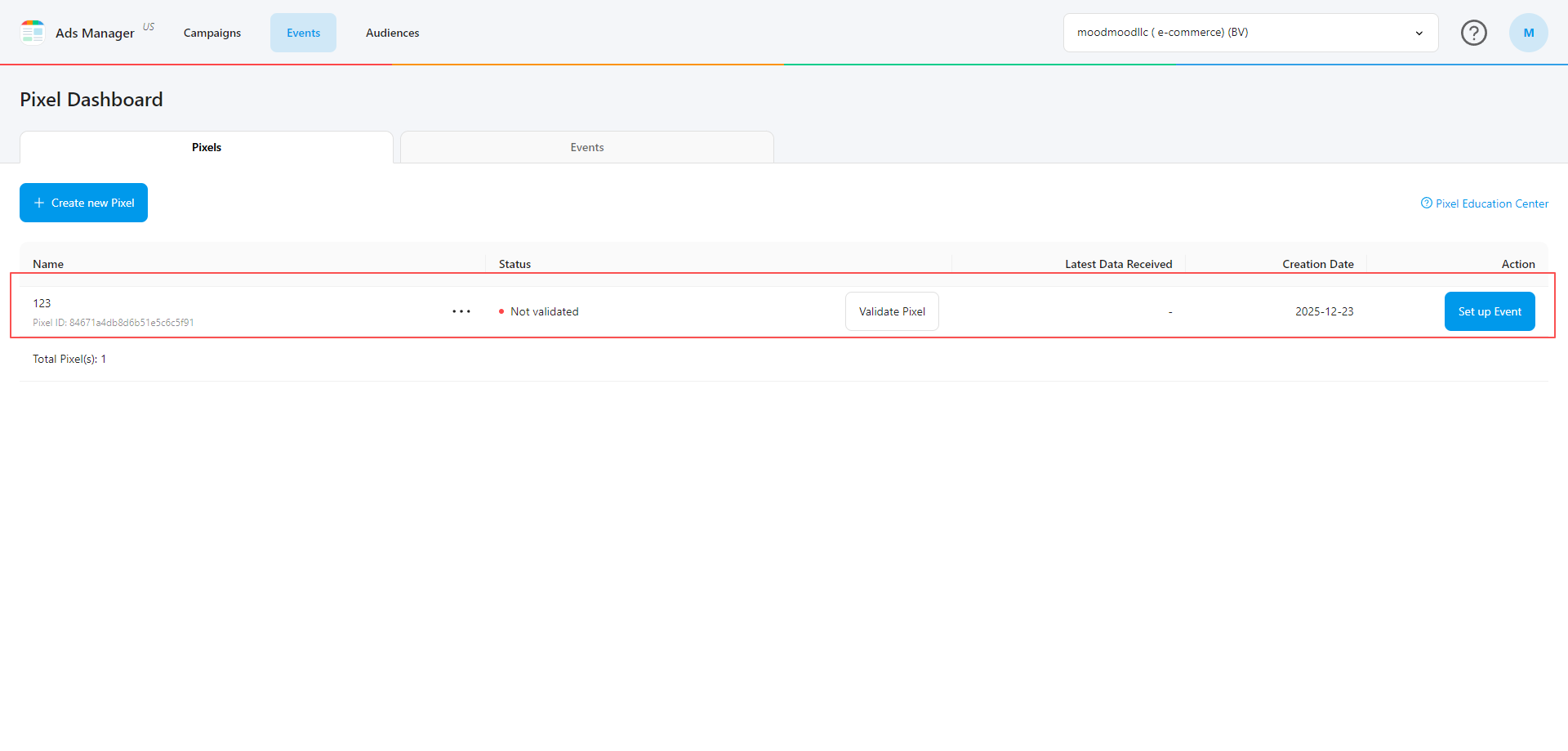Switch to the Pixels tab
Screen dimensions: 1568x751
click(207, 147)
